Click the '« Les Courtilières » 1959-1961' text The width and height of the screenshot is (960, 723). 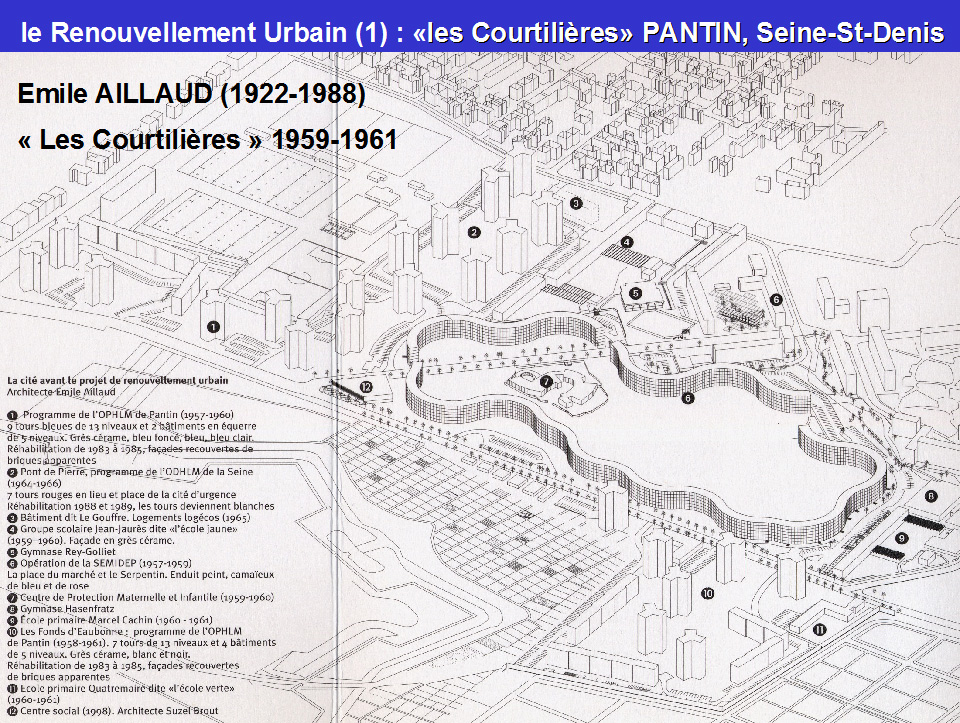tap(208, 139)
